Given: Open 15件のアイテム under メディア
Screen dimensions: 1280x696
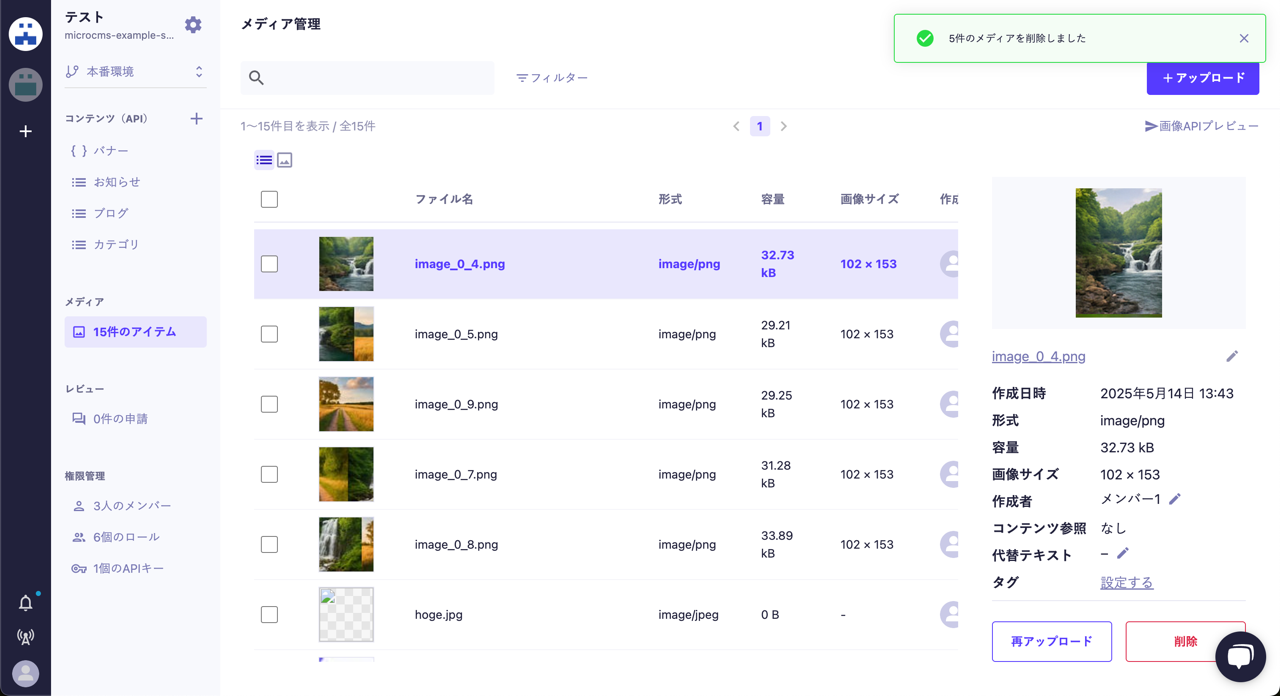Looking at the screenshot, I should pyautogui.click(x=135, y=331).
